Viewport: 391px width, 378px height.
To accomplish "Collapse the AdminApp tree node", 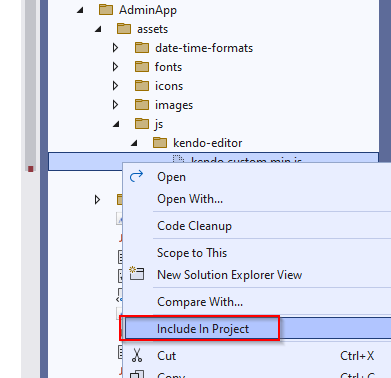I will [x=80, y=10].
